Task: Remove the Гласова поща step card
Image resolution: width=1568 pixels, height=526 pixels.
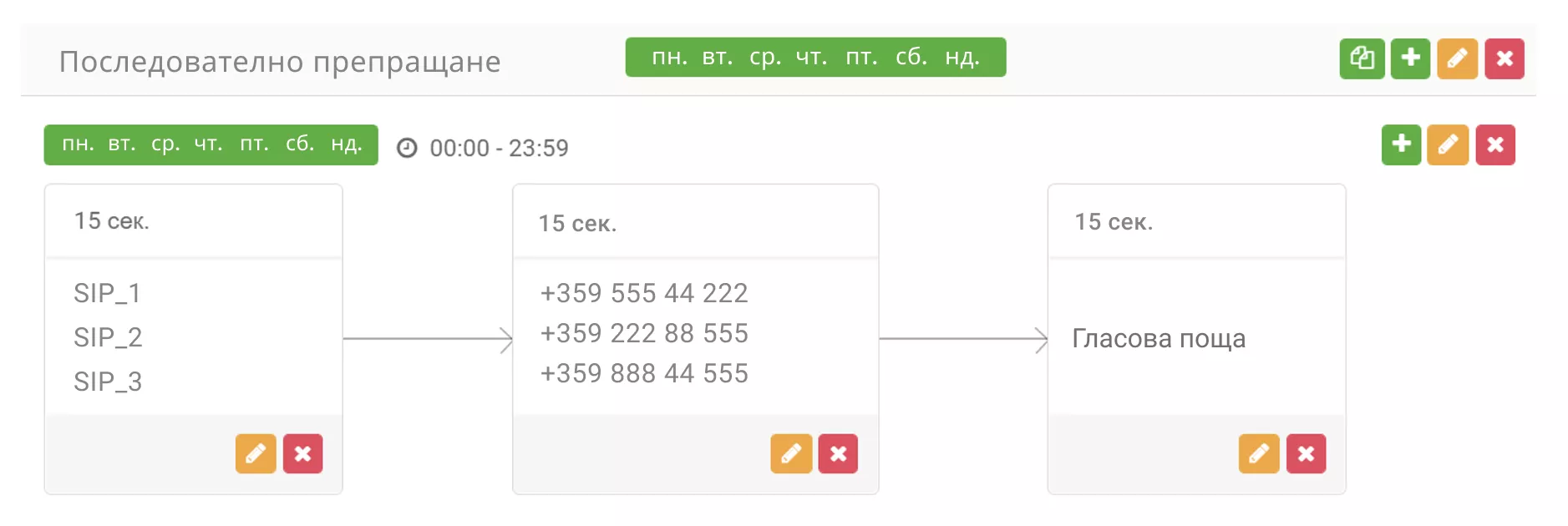Action: (x=1306, y=453)
